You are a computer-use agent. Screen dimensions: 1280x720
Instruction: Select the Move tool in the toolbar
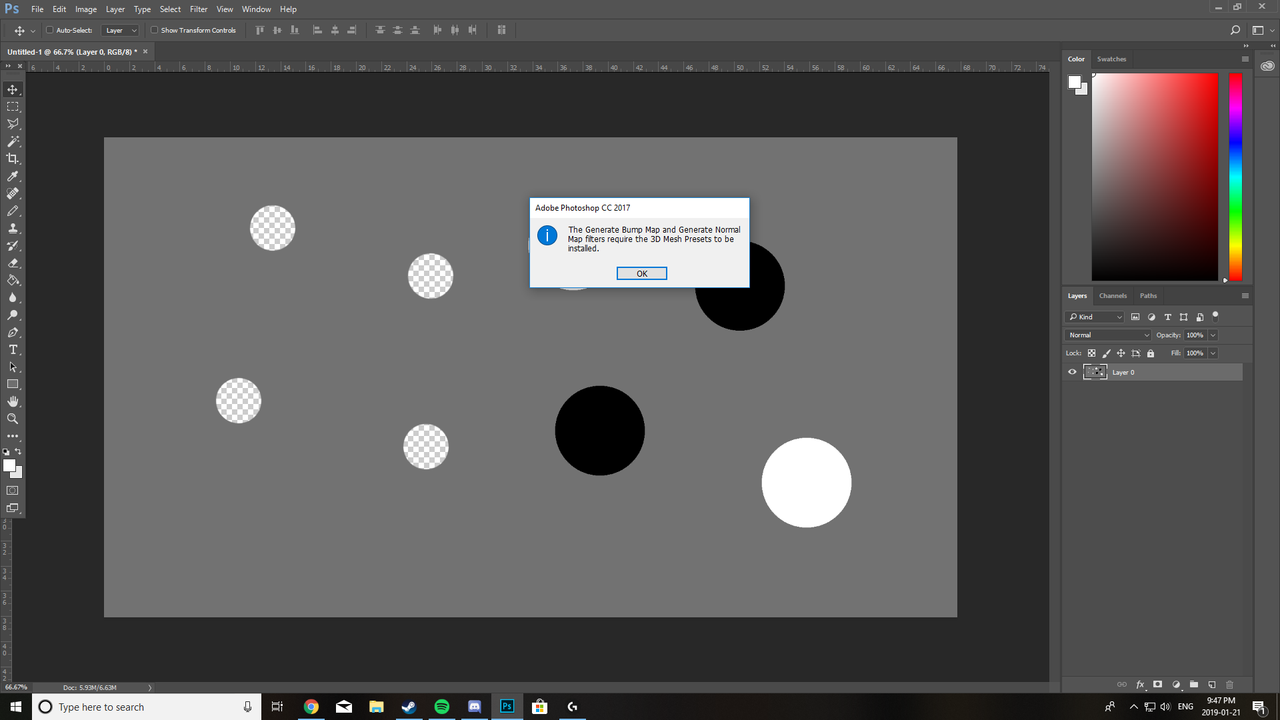[x=13, y=89]
